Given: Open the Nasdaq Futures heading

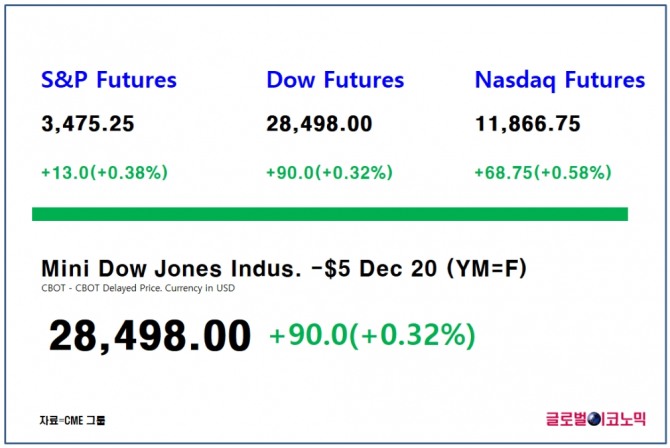Looking at the screenshot, I should [x=560, y=80].
